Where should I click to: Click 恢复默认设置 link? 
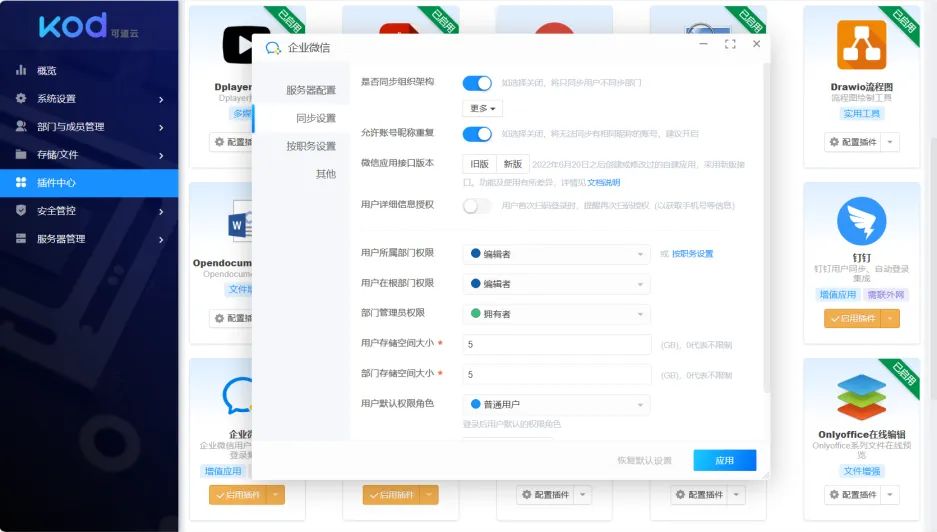tap(644, 461)
